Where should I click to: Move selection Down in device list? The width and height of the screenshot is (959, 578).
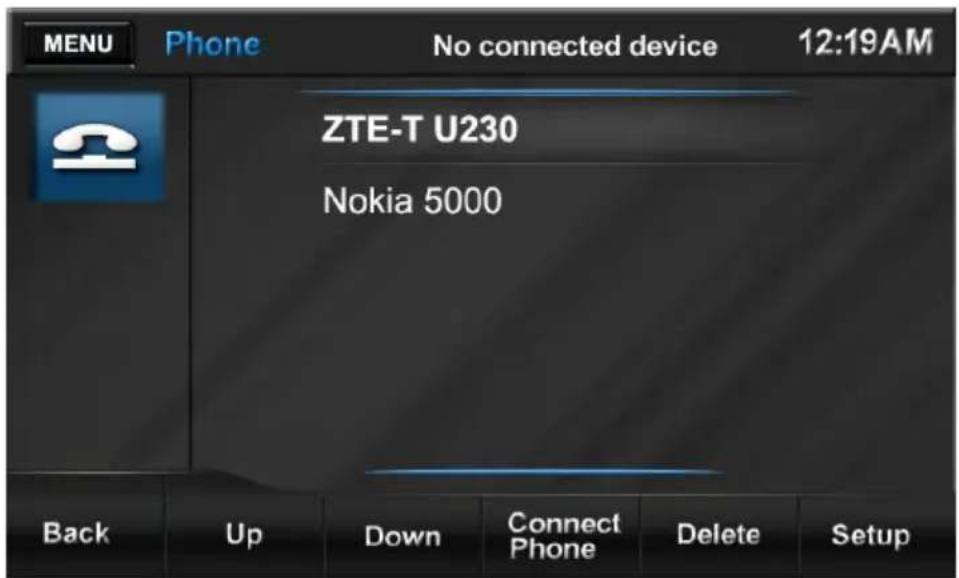[x=402, y=536]
